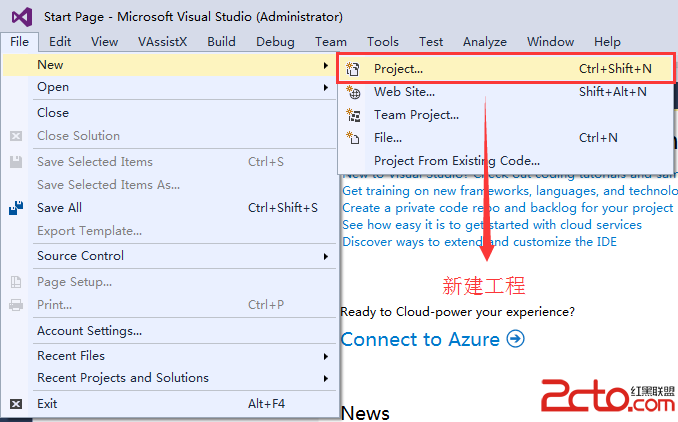This screenshot has width=678, height=422.
Task: Select Recent Projects and Solutions entry
Action: (x=169, y=378)
